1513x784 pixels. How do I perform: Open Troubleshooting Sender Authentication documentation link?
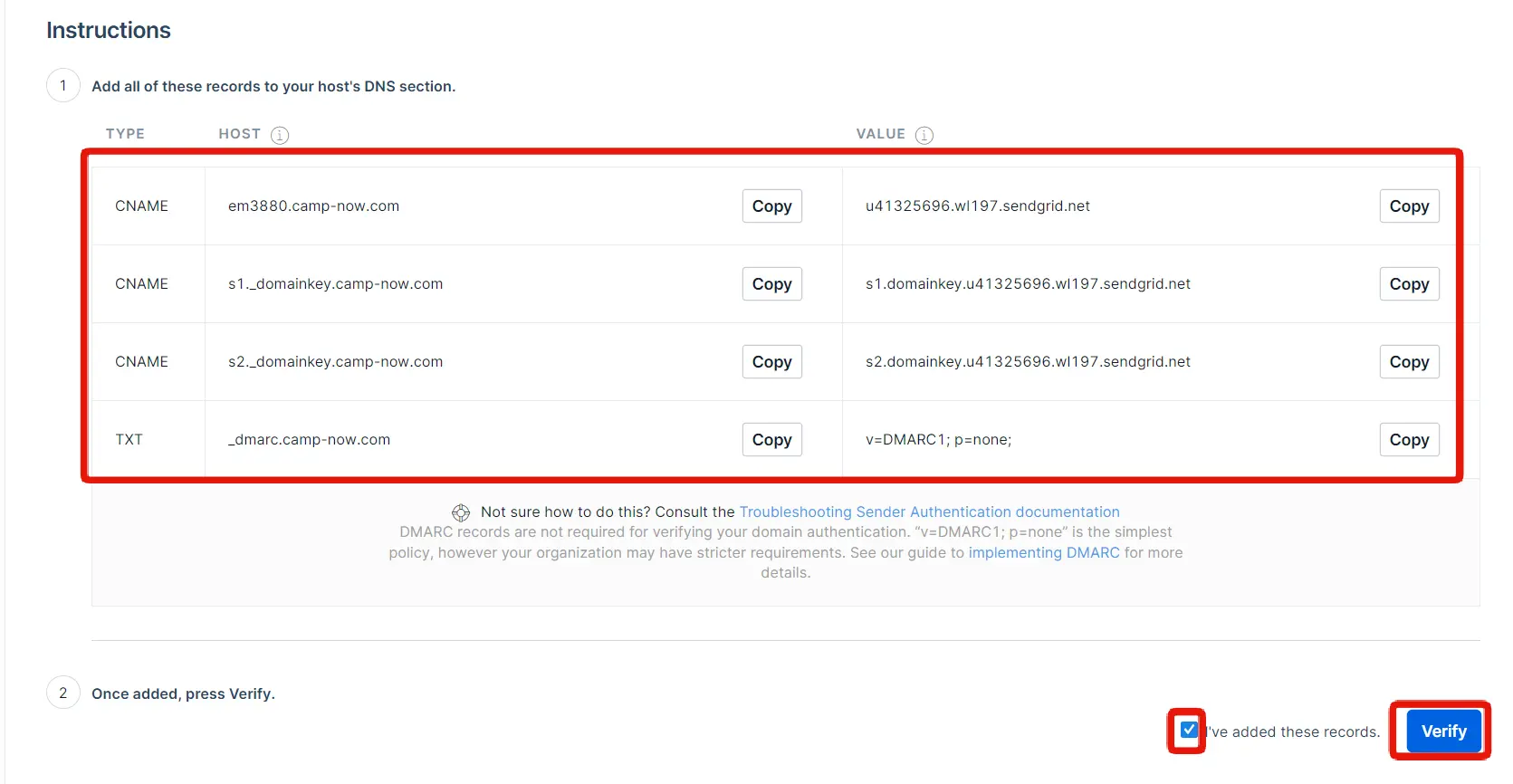(x=929, y=512)
